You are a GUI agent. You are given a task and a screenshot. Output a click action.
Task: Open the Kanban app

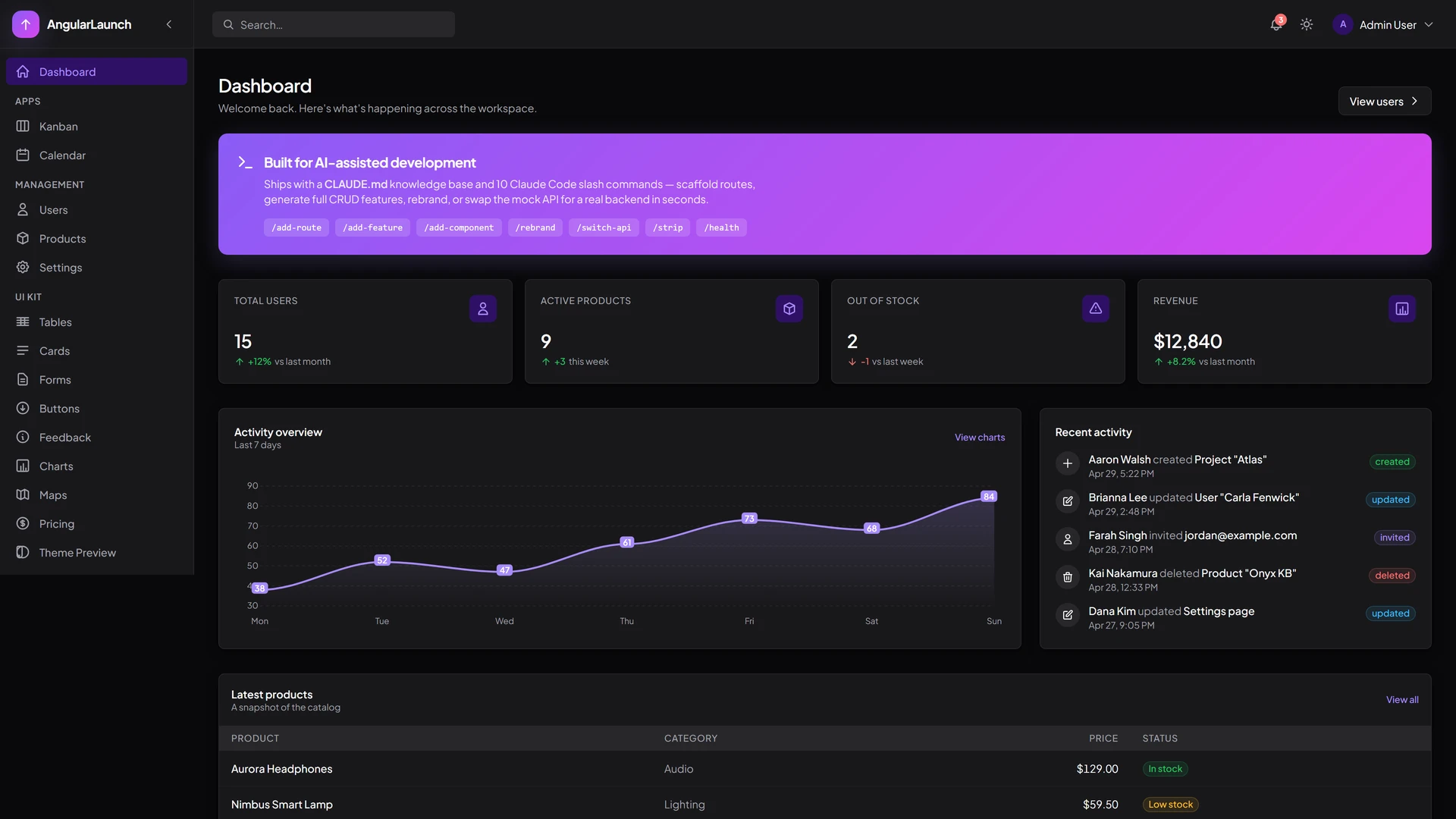click(x=96, y=126)
